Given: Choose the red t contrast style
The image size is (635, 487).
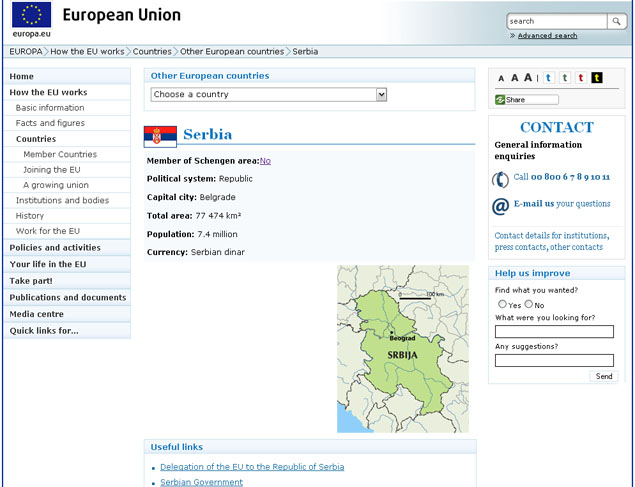Looking at the screenshot, I should [581, 77].
